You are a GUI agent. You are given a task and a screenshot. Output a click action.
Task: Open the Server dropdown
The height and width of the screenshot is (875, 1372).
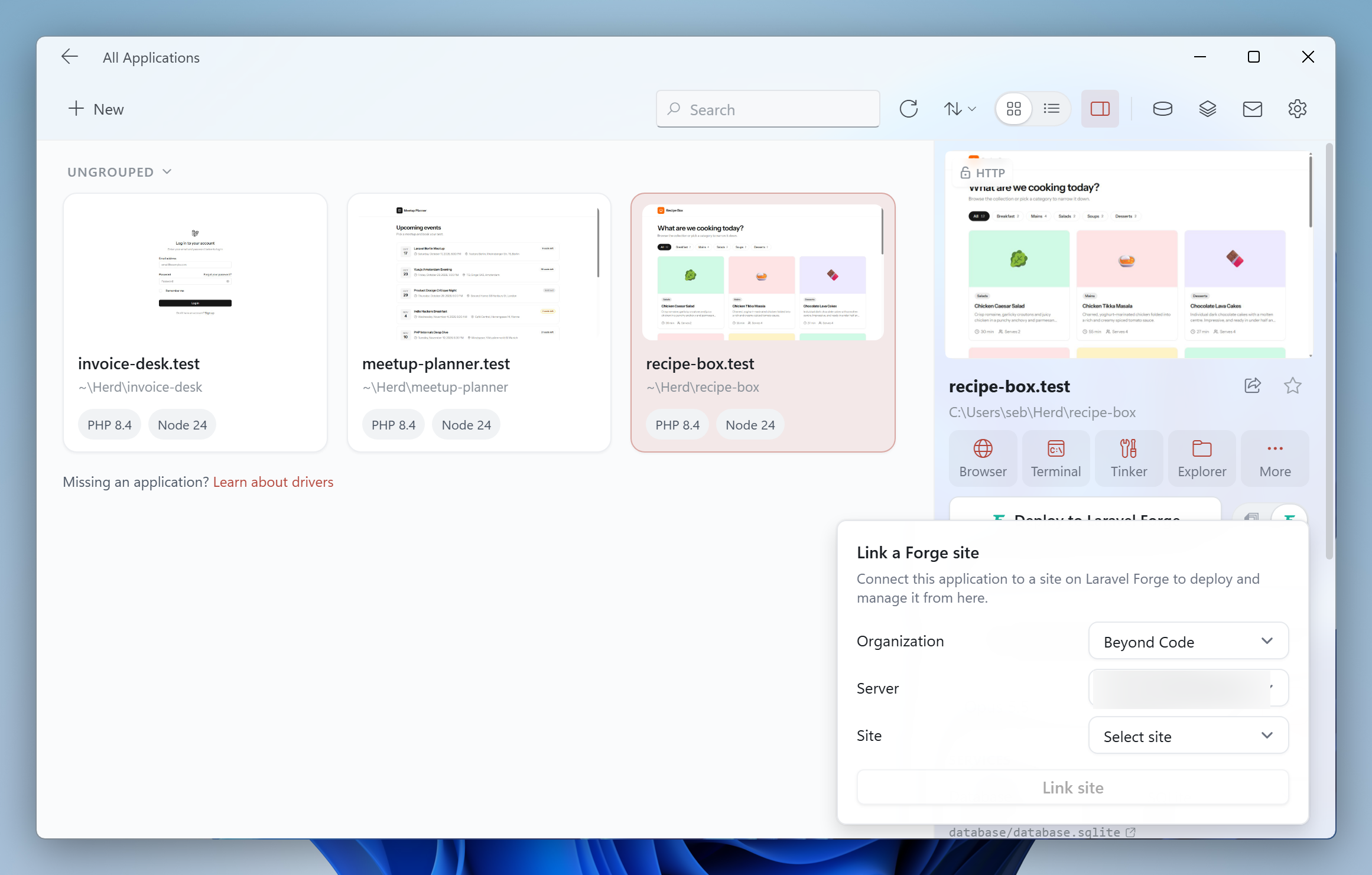(1188, 688)
